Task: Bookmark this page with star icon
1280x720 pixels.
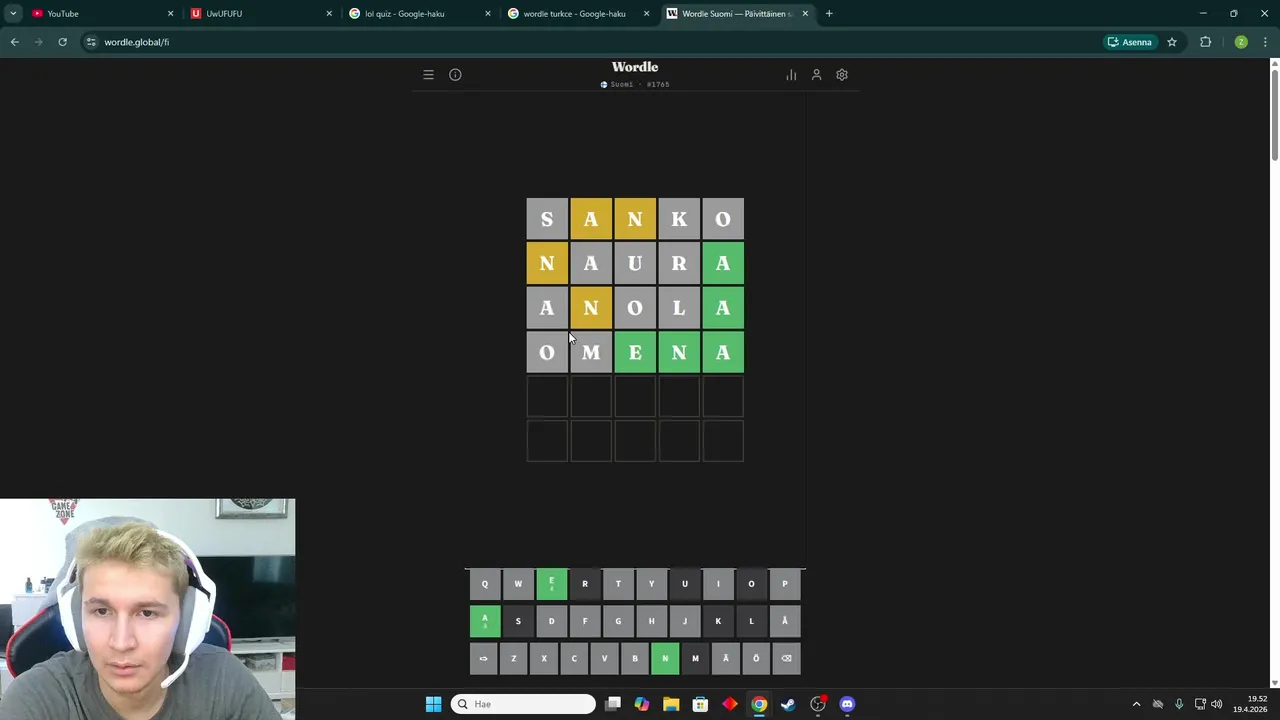Action: pos(1172,42)
